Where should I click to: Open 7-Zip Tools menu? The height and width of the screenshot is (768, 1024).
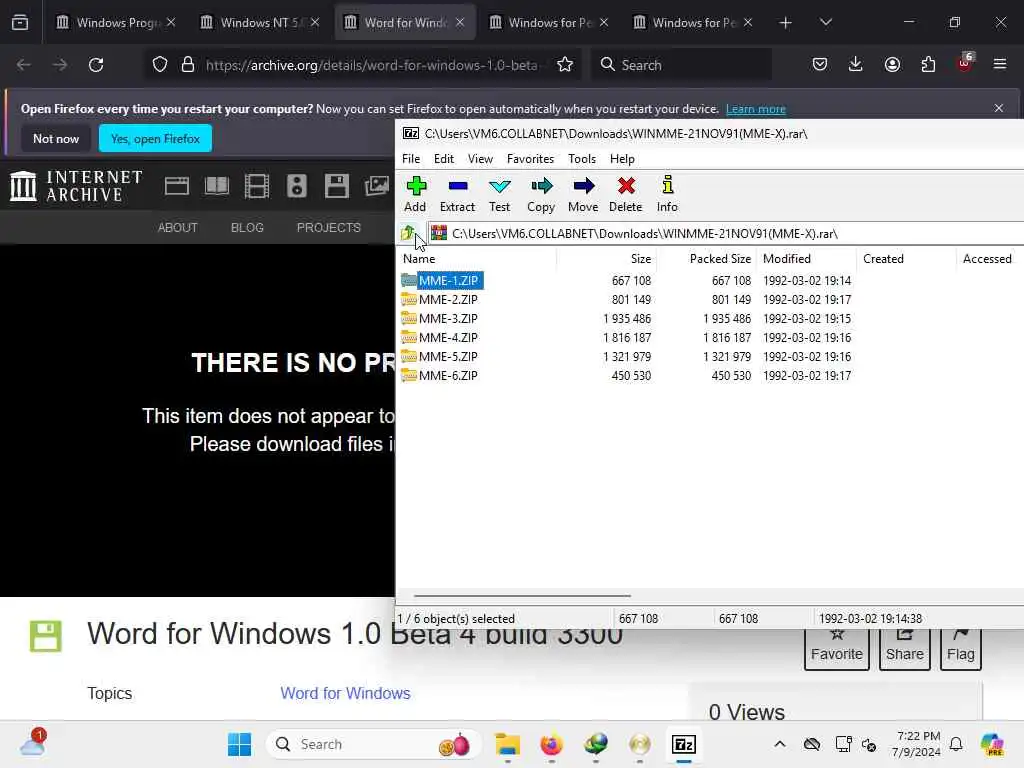click(582, 159)
